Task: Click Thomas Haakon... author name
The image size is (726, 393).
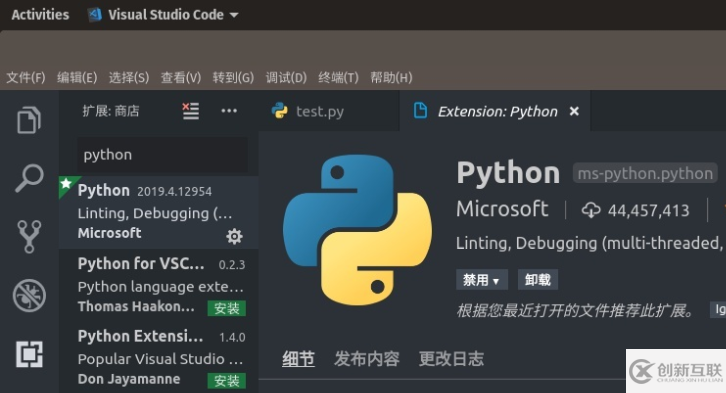Action: click(136, 306)
